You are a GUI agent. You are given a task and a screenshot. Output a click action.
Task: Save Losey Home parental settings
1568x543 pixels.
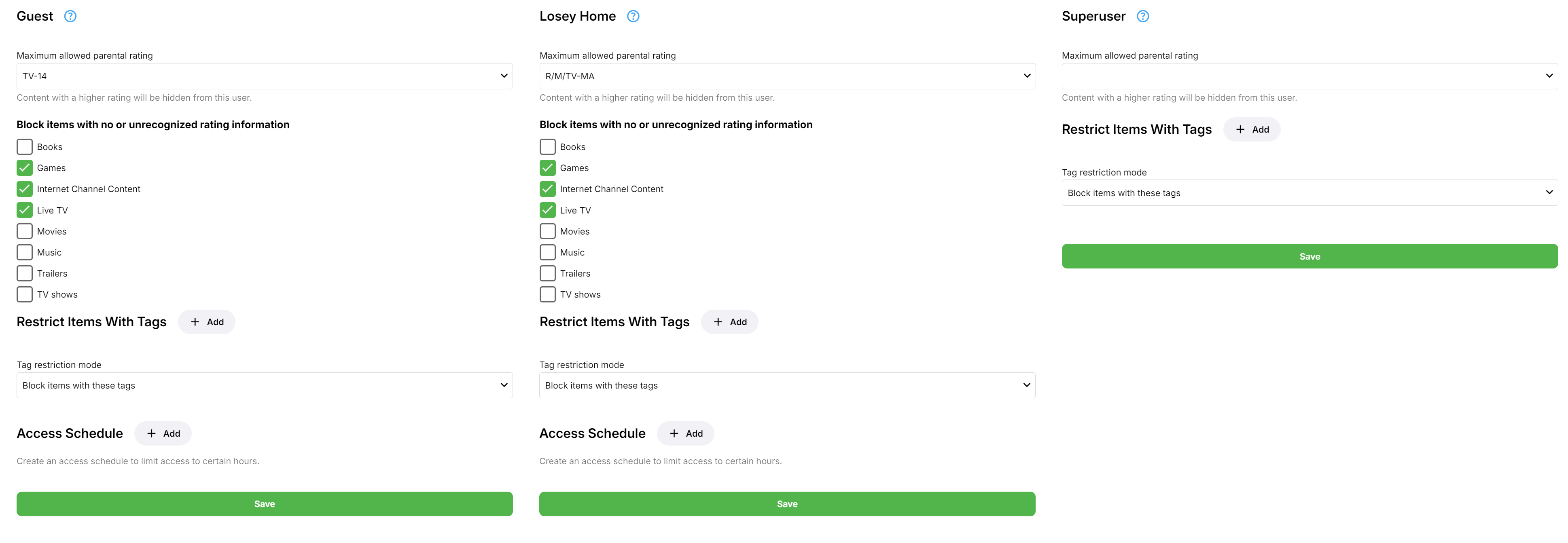(787, 504)
